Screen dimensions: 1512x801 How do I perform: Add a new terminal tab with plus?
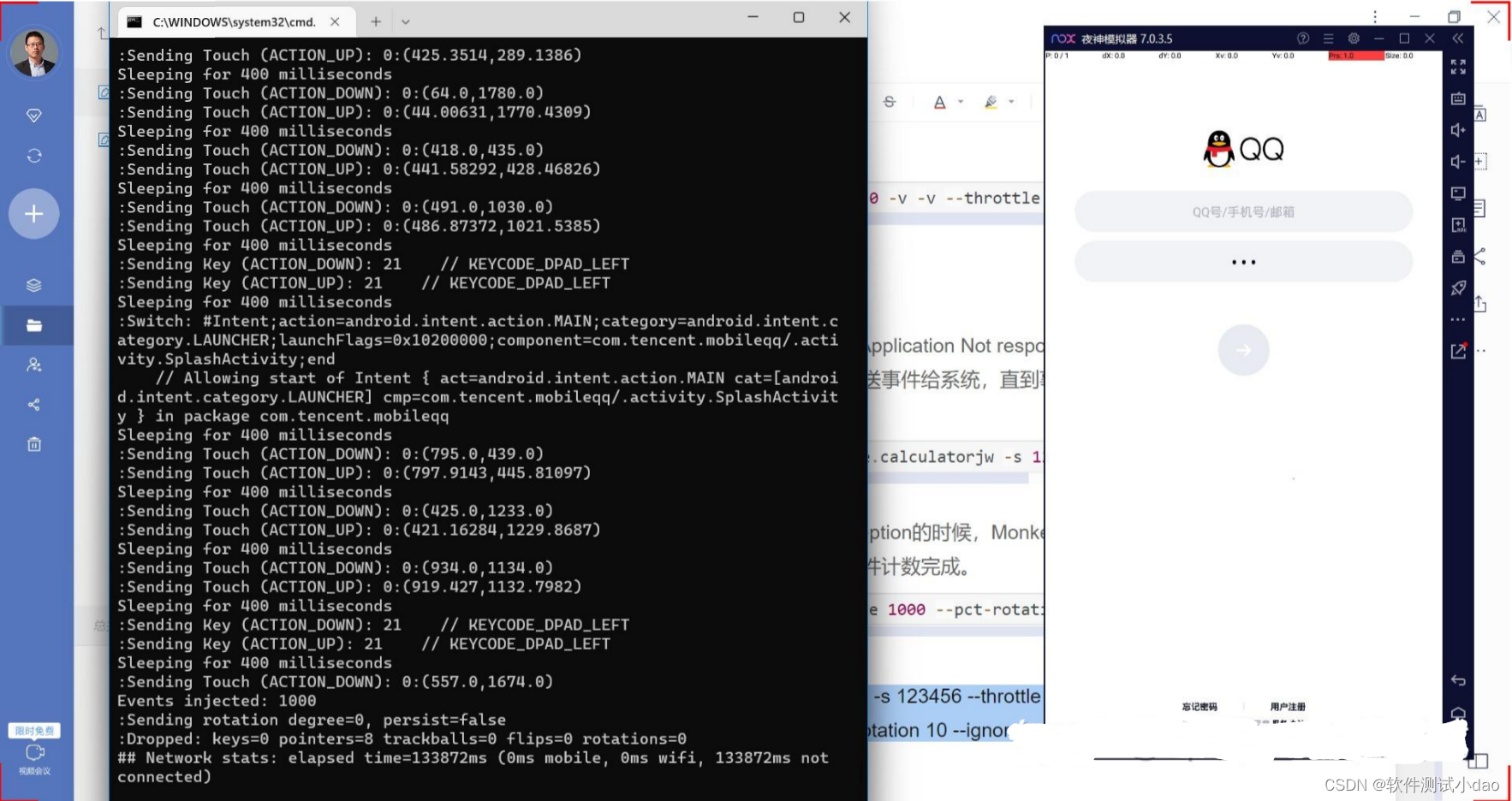[376, 21]
